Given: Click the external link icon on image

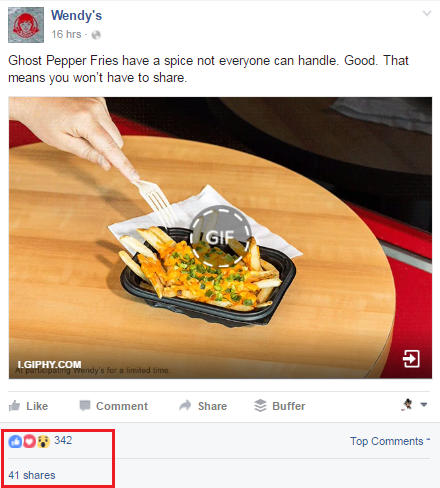Looking at the screenshot, I should 411,359.
